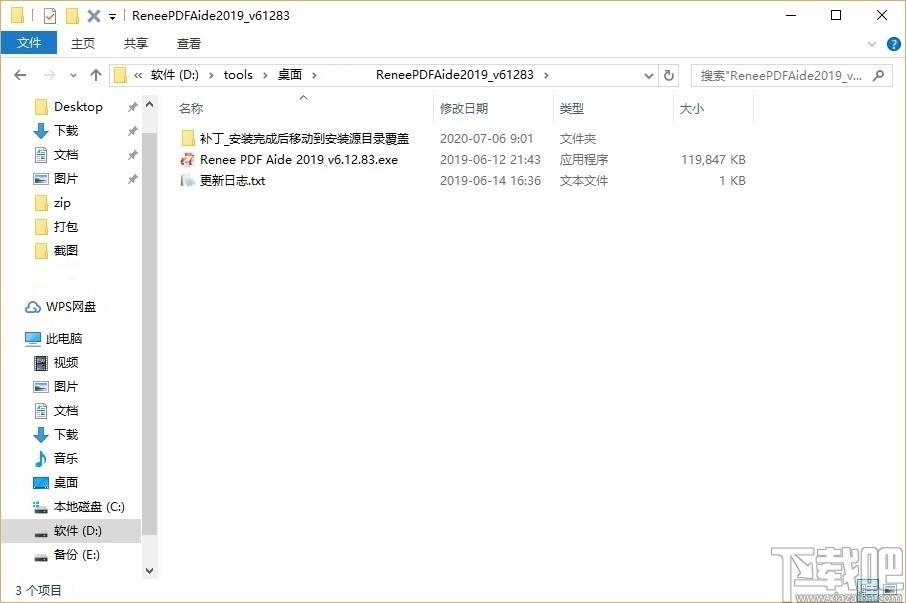Screen dimensions: 906x603
Task: Open WPS网盘 in navigation pane
Action: click(x=71, y=307)
